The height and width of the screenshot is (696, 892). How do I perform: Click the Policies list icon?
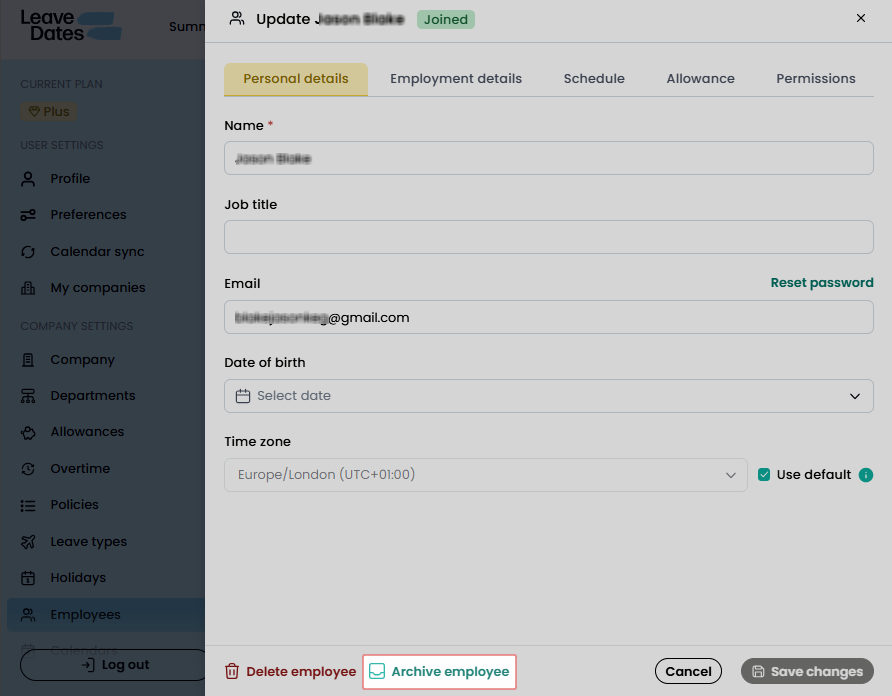click(28, 505)
